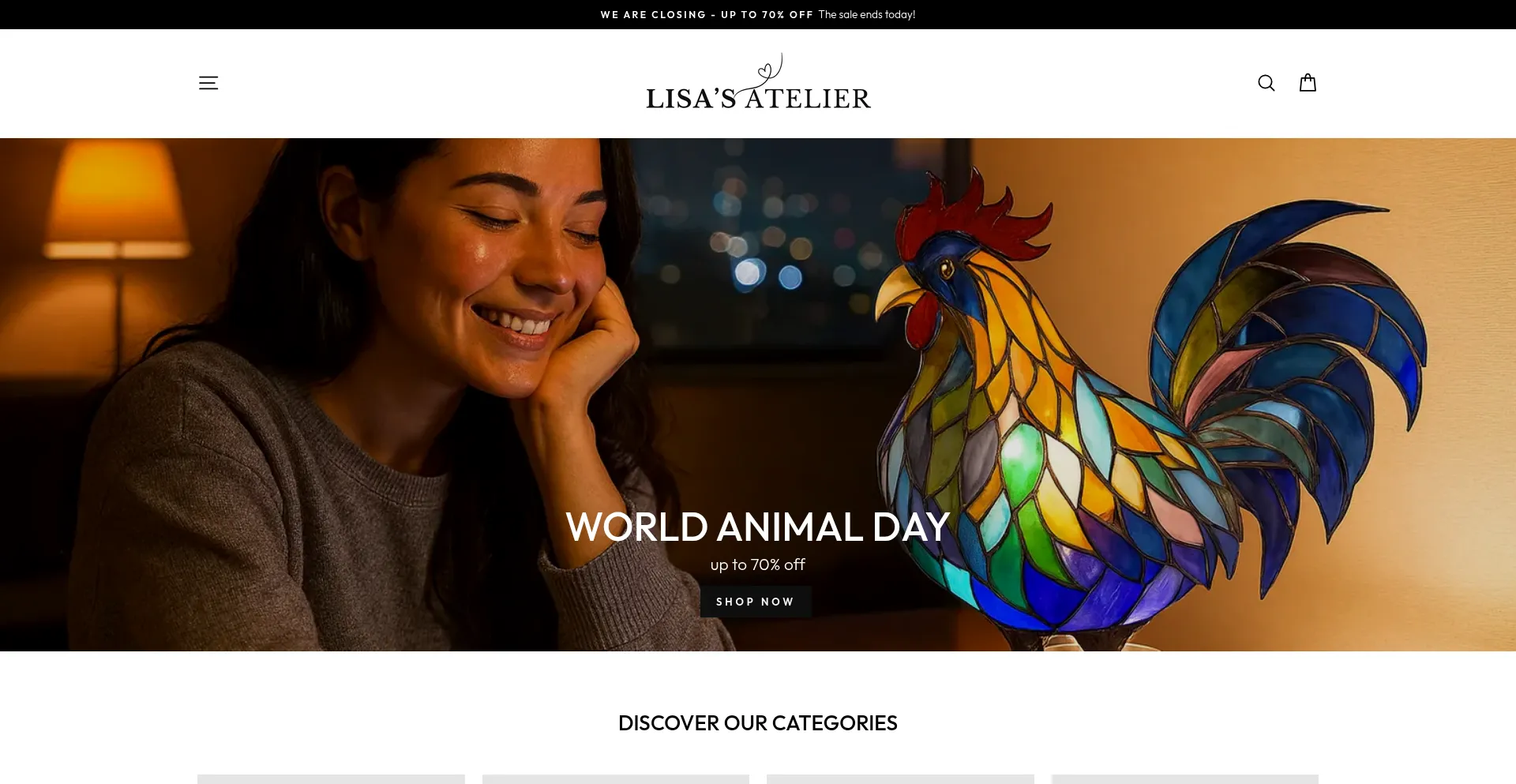Viewport: 1516px width, 784px height.
Task: Click the Lisa's Atelier logo
Action: point(758,82)
